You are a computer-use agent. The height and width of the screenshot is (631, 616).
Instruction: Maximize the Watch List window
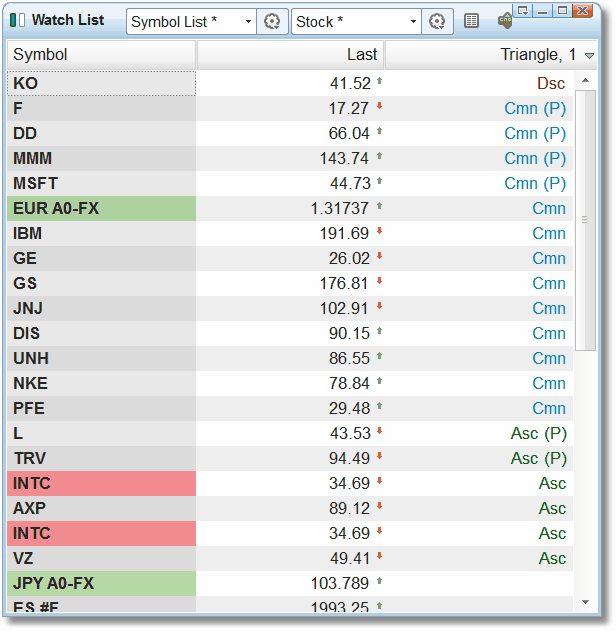pyautogui.click(x=562, y=10)
